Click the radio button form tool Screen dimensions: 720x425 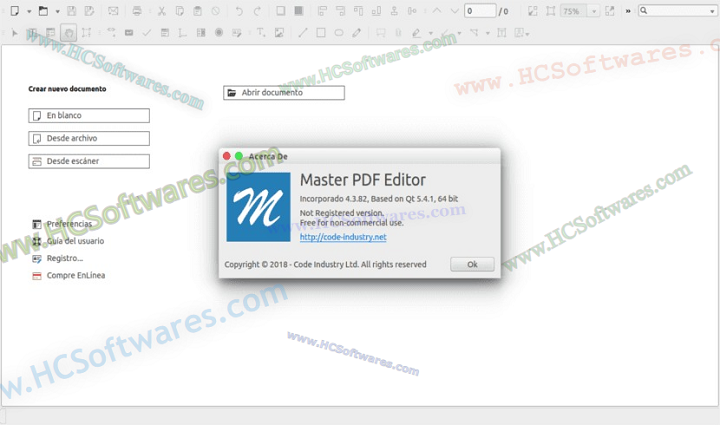click(219, 32)
